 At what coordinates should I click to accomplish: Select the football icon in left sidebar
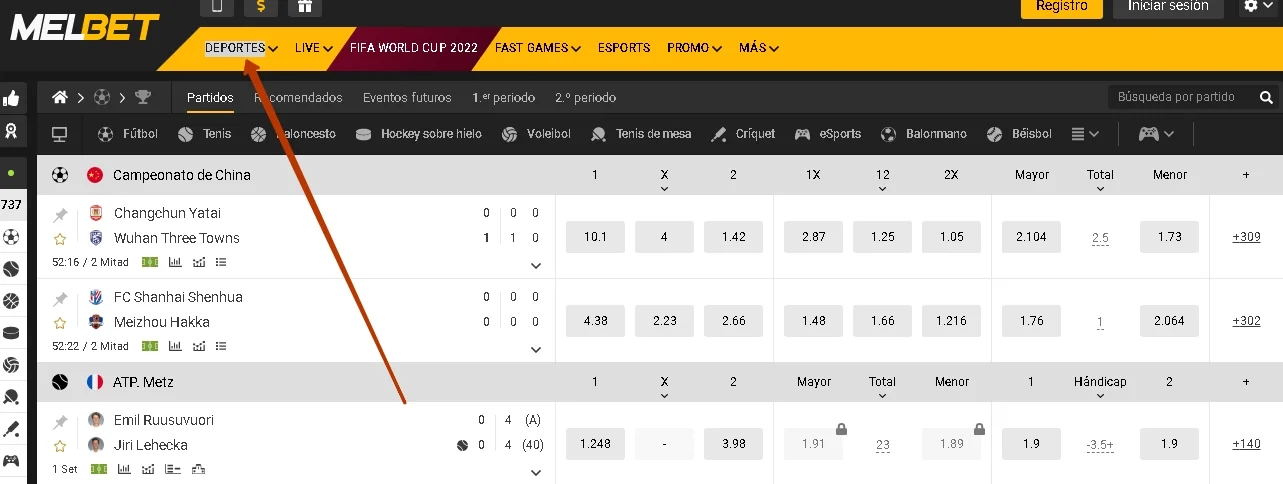click(11, 238)
